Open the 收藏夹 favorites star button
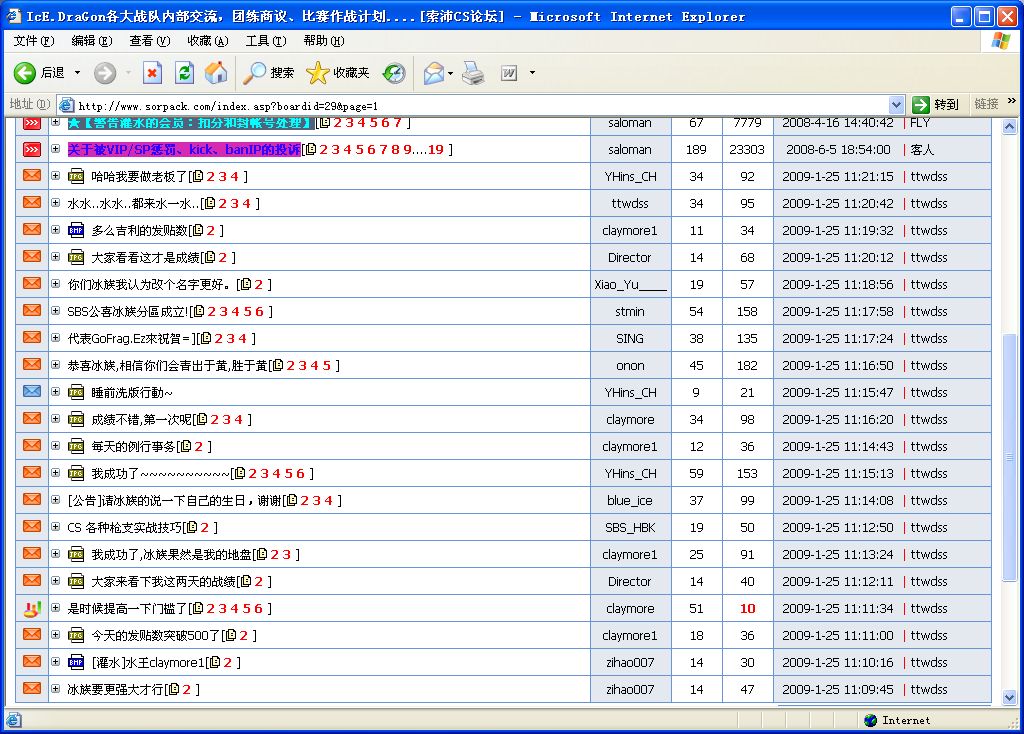 tap(338, 73)
